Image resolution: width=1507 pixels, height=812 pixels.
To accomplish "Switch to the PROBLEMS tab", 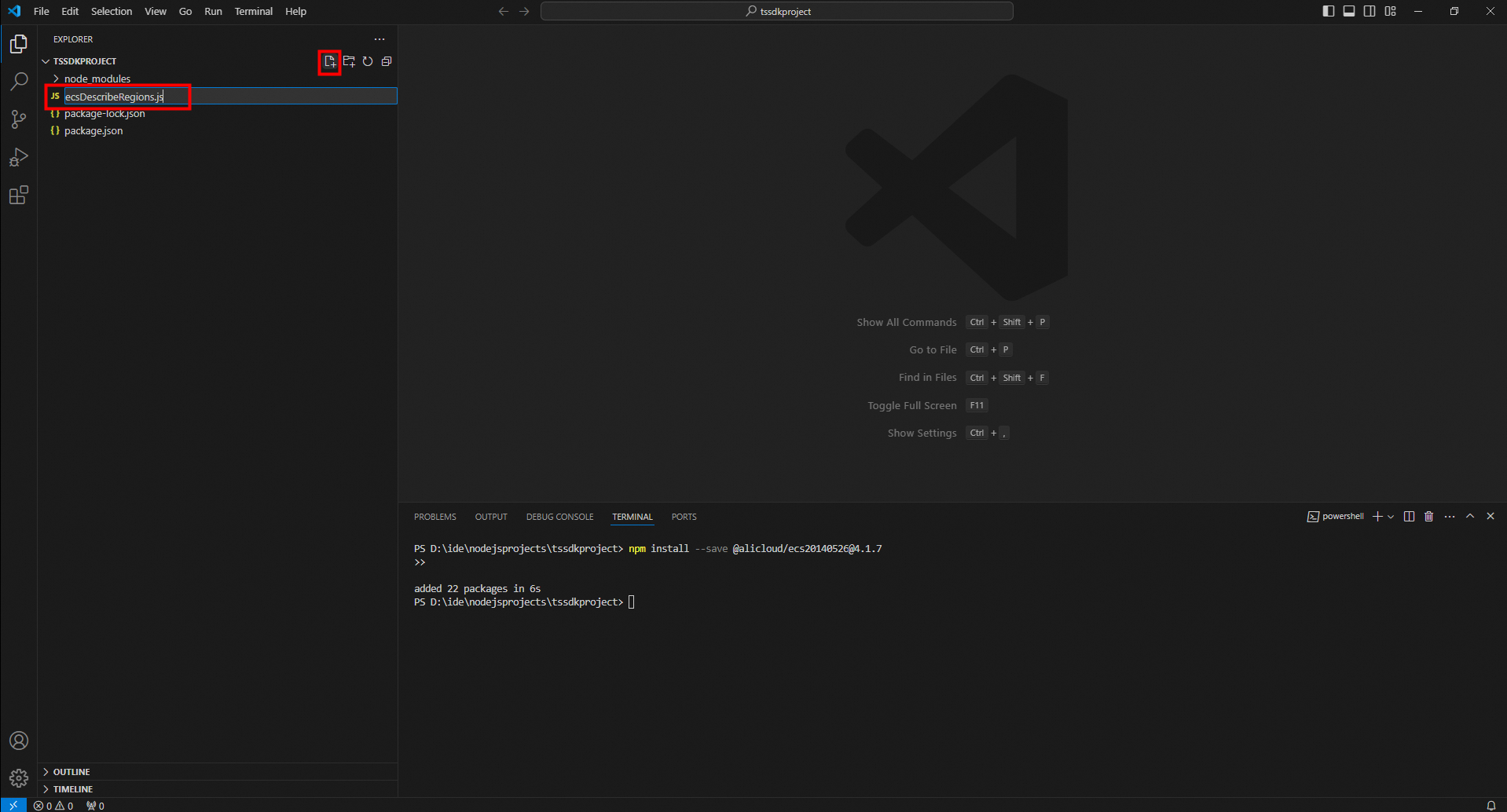I will point(435,517).
